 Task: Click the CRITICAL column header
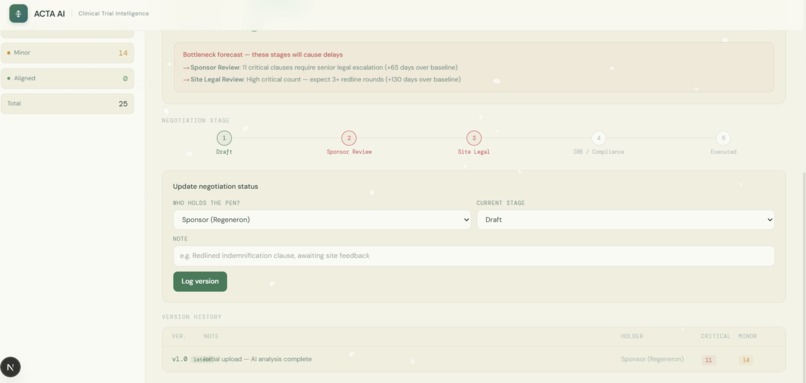[x=716, y=336]
